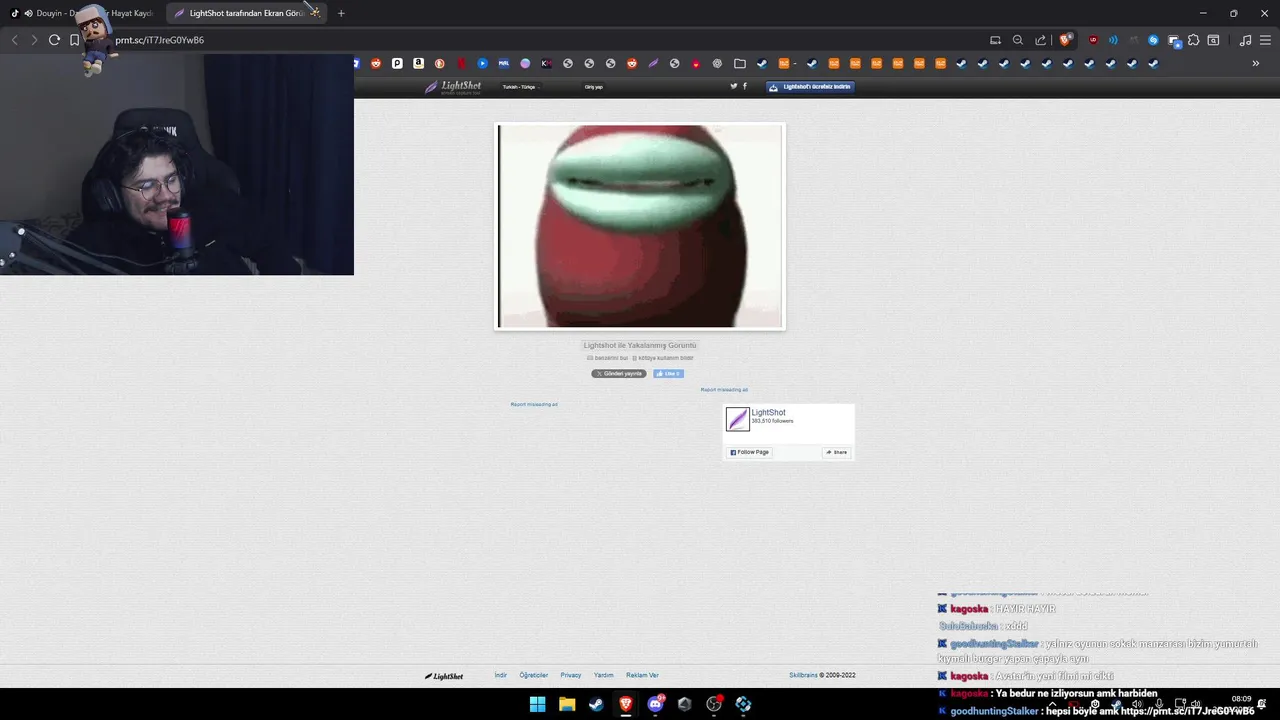This screenshot has height=720, width=1280.
Task: Open a new browser tab
Action: click(x=341, y=13)
